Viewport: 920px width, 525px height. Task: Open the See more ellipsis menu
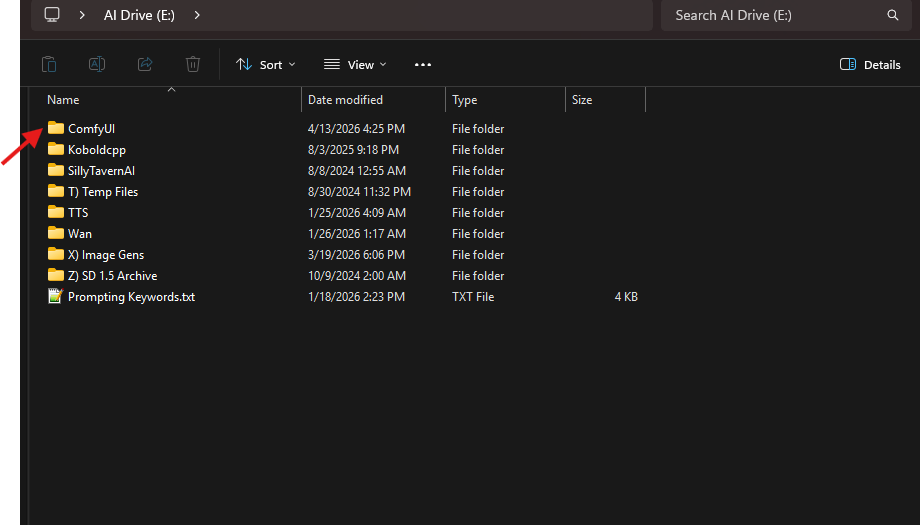tap(423, 65)
